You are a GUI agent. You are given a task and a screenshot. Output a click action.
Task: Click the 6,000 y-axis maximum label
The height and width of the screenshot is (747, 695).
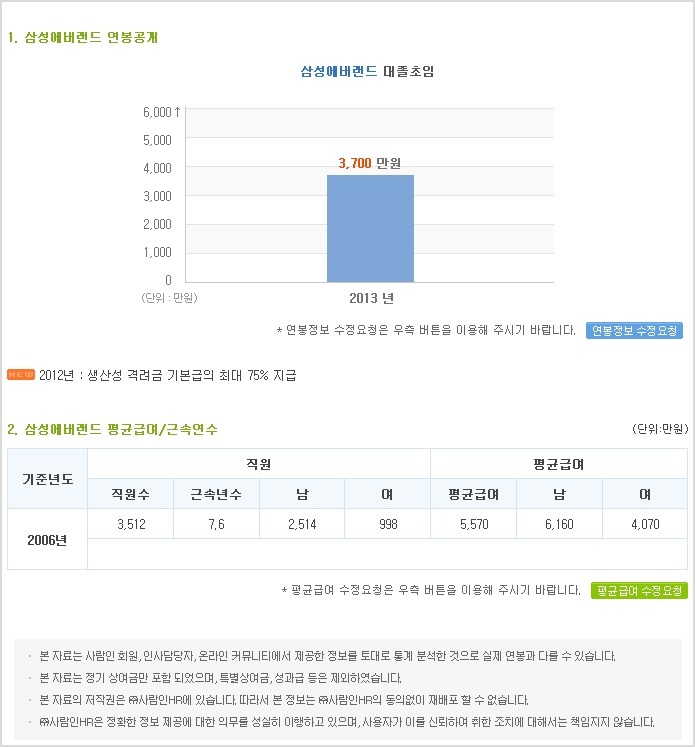click(x=159, y=112)
